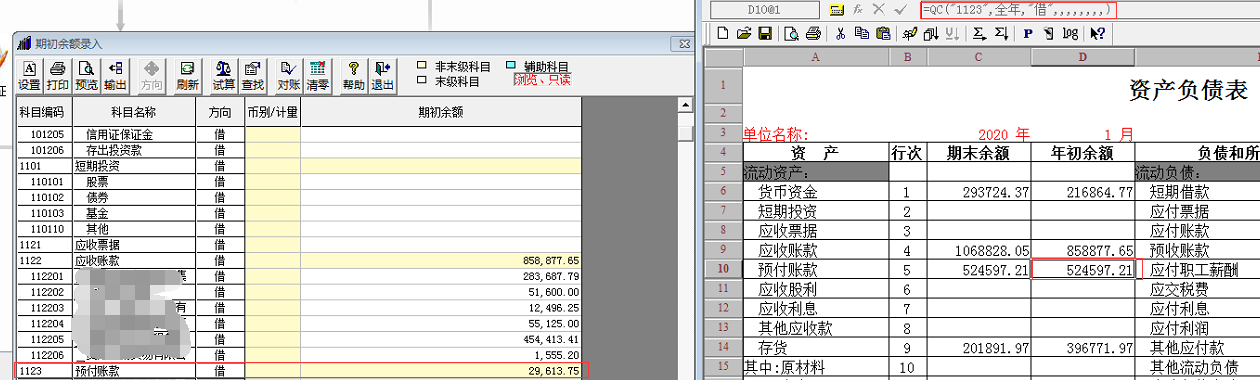This screenshot has width=1260, height=380.
Task: Open the 查找 find tool
Action: (253, 76)
